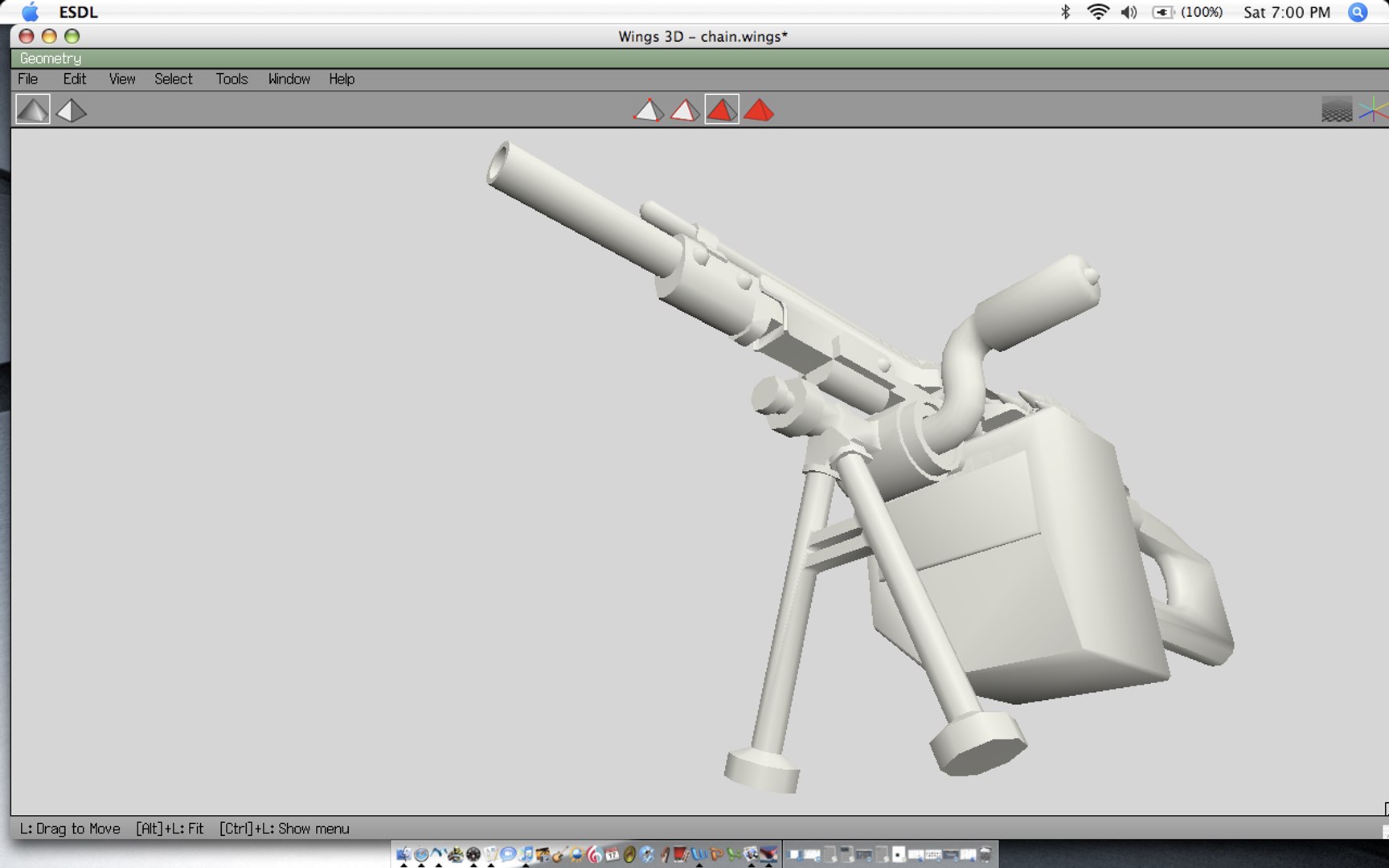Select vertex selection mode pyramid
Image resolution: width=1389 pixels, height=868 pixels.
(648, 110)
